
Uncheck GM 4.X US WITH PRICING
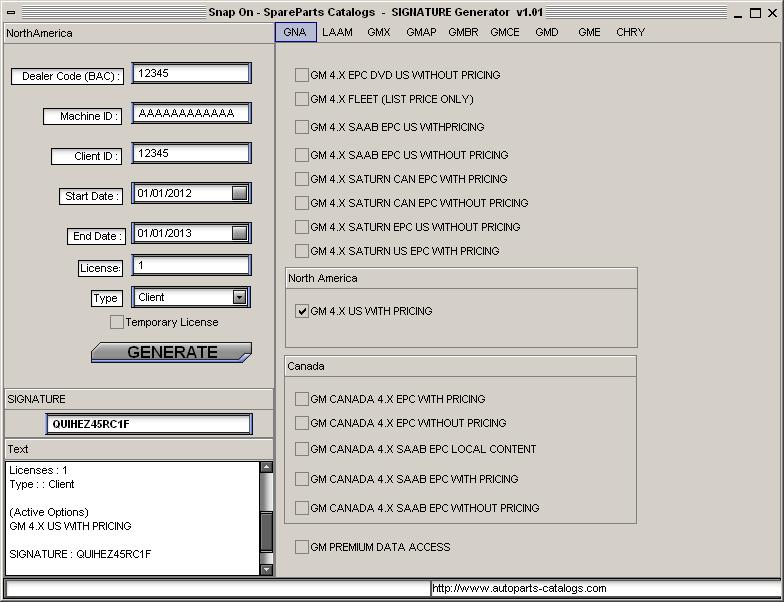pos(302,311)
